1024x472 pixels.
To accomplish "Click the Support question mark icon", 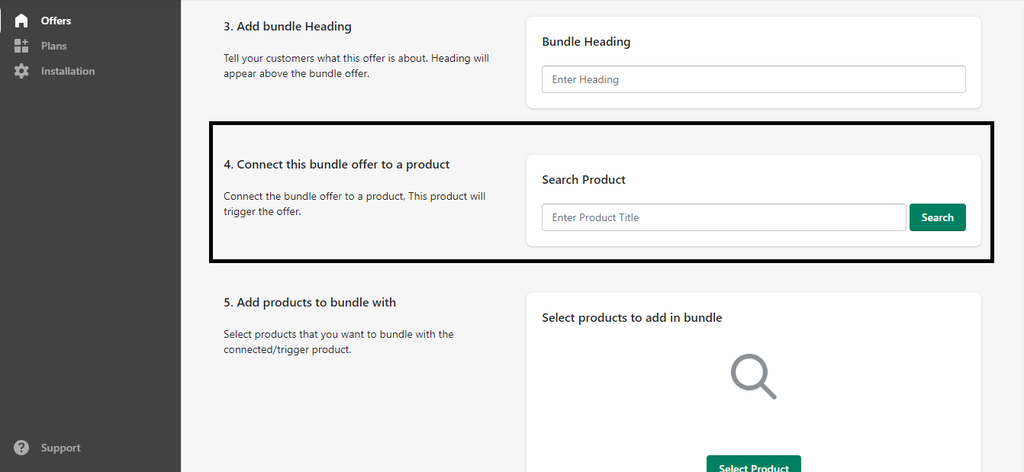I will click(x=21, y=448).
